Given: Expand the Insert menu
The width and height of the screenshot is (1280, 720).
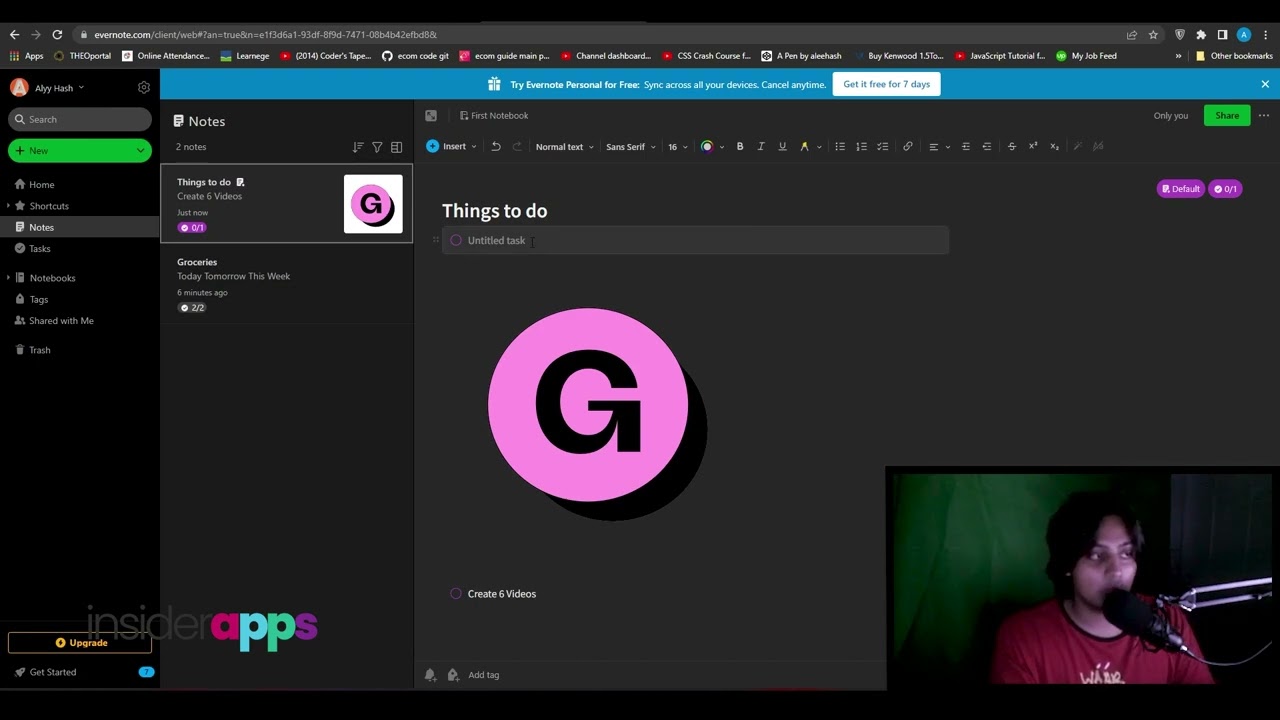Looking at the screenshot, I should [453, 147].
